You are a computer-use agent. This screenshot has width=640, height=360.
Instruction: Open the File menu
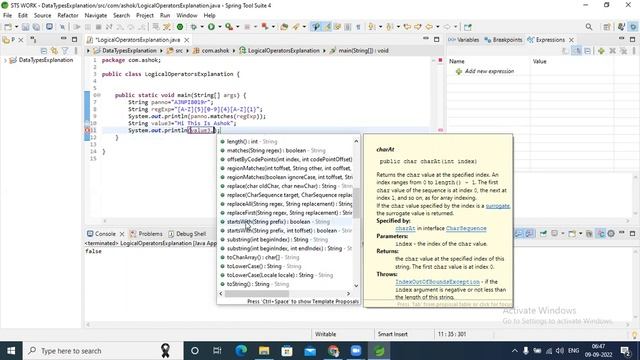tap(7, 16)
